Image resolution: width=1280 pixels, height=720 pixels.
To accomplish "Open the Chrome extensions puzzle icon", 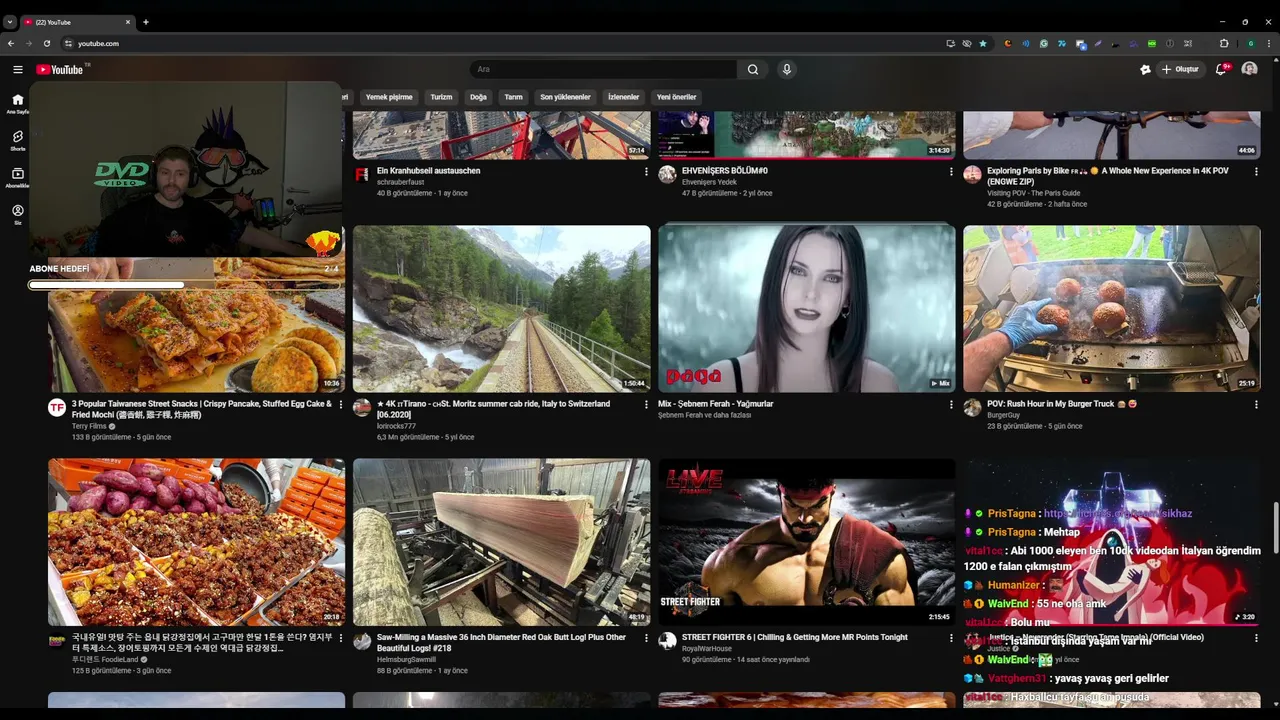I will point(1224,43).
